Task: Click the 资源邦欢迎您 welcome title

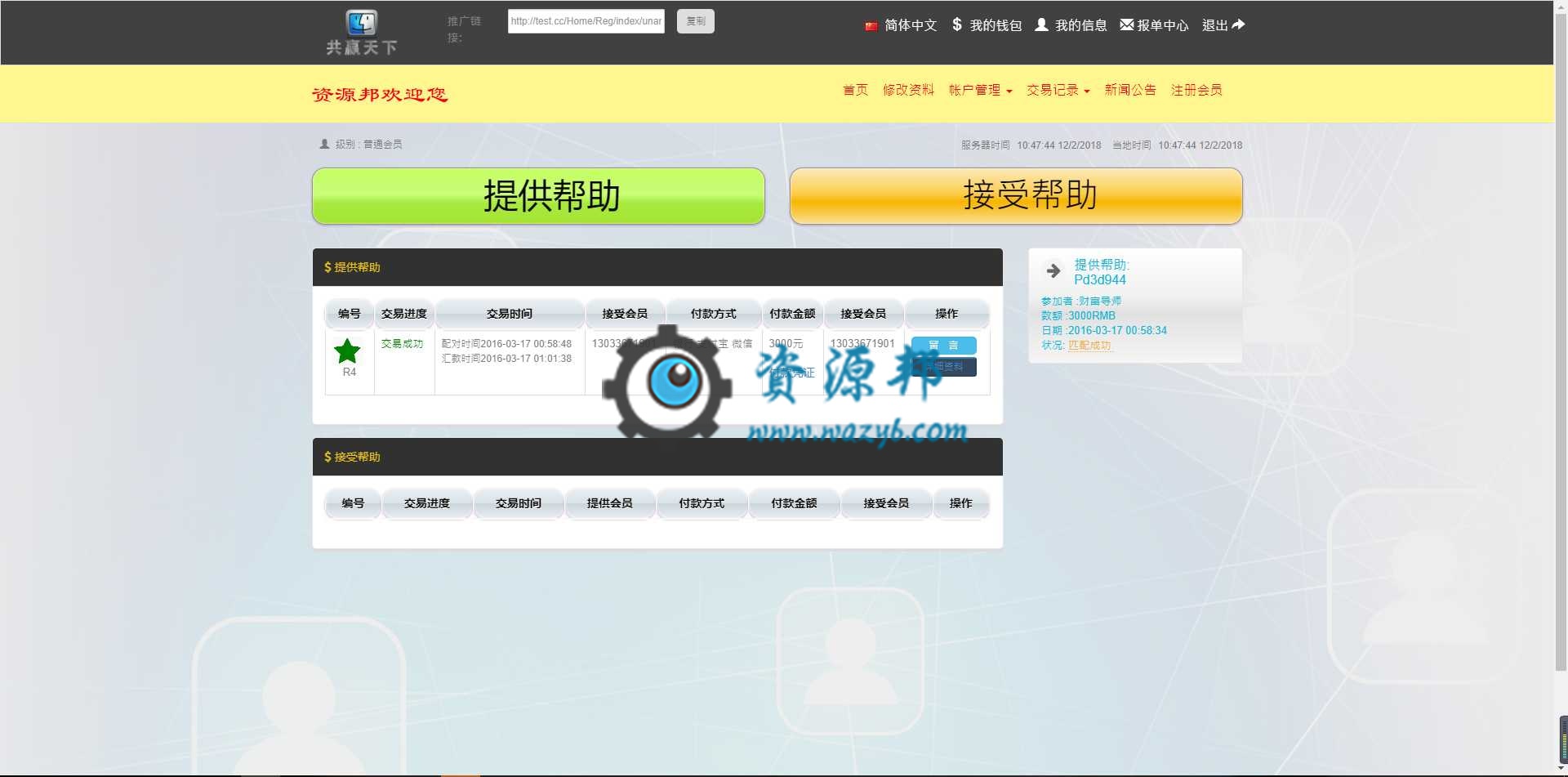Action: pos(380,95)
